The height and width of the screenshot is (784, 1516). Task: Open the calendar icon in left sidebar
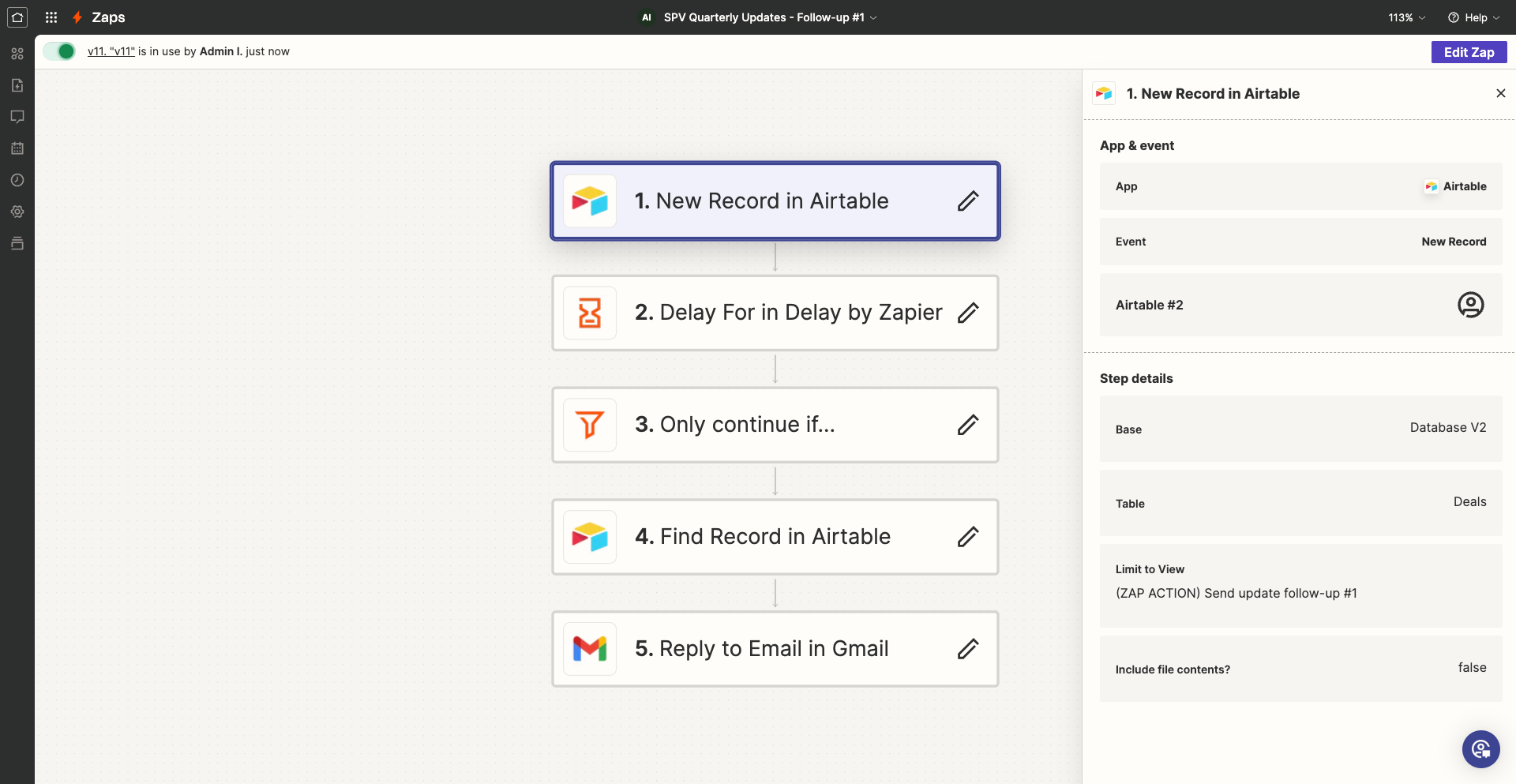pos(17,148)
